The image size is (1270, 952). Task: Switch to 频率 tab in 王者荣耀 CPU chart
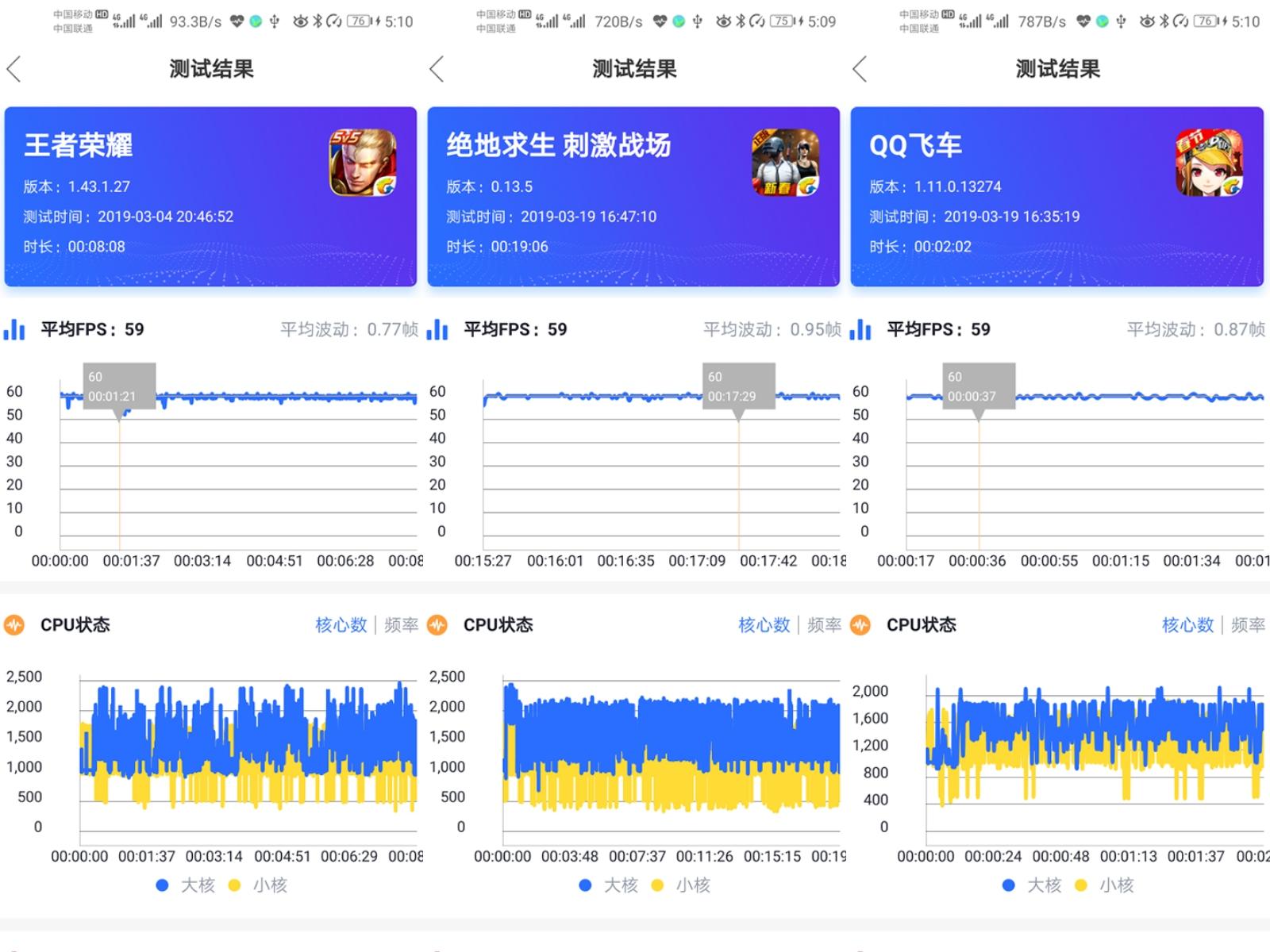402,625
